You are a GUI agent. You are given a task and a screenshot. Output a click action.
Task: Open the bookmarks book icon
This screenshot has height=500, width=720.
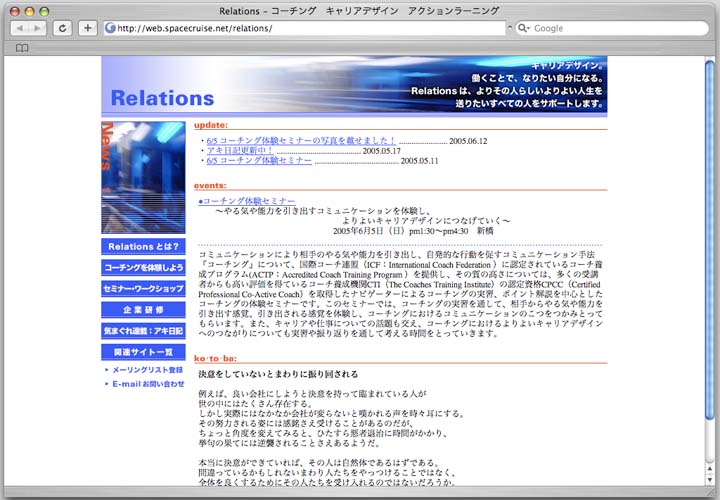(x=22, y=47)
